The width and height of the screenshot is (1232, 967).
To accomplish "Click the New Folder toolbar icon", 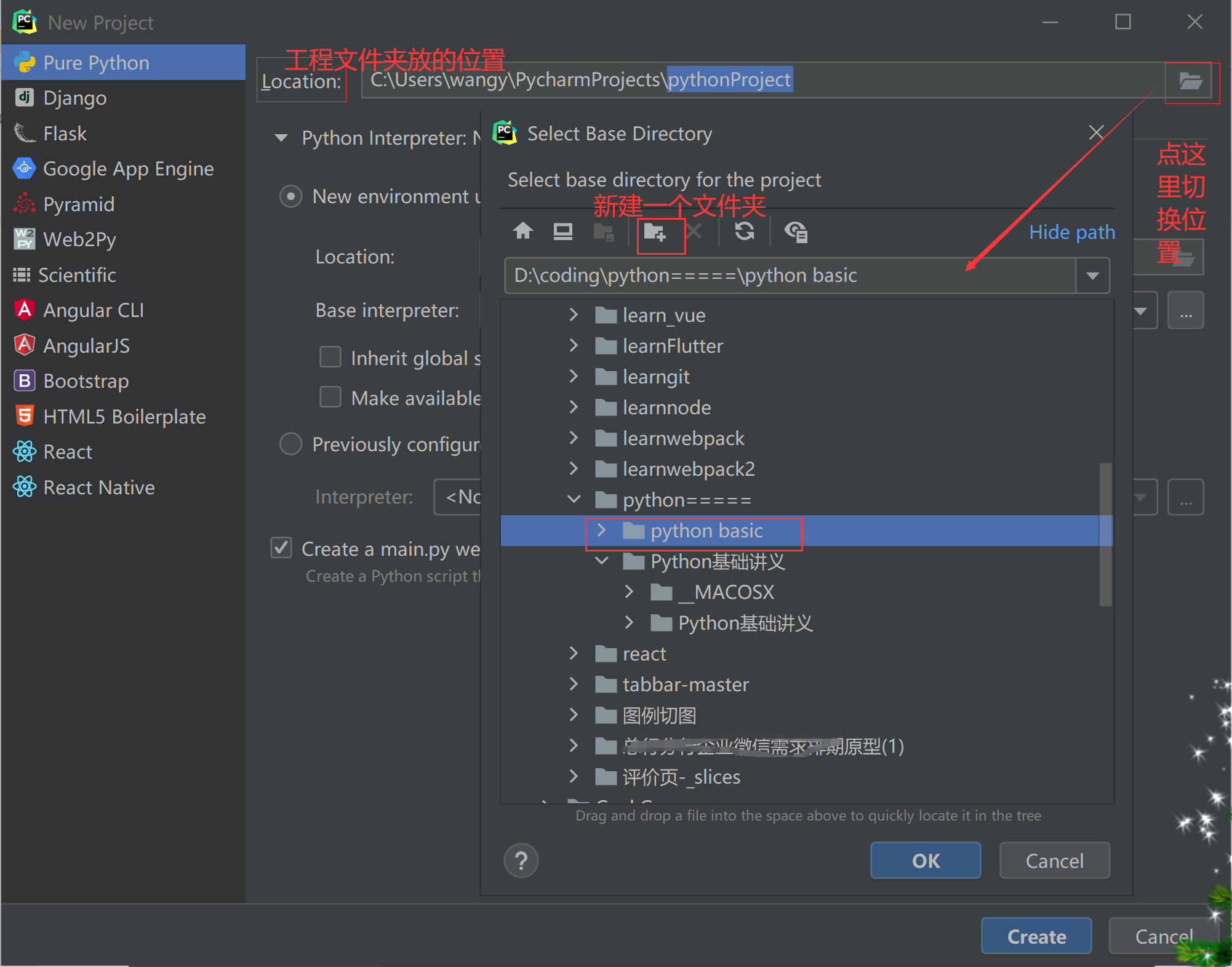I will (x=655, y=232).
